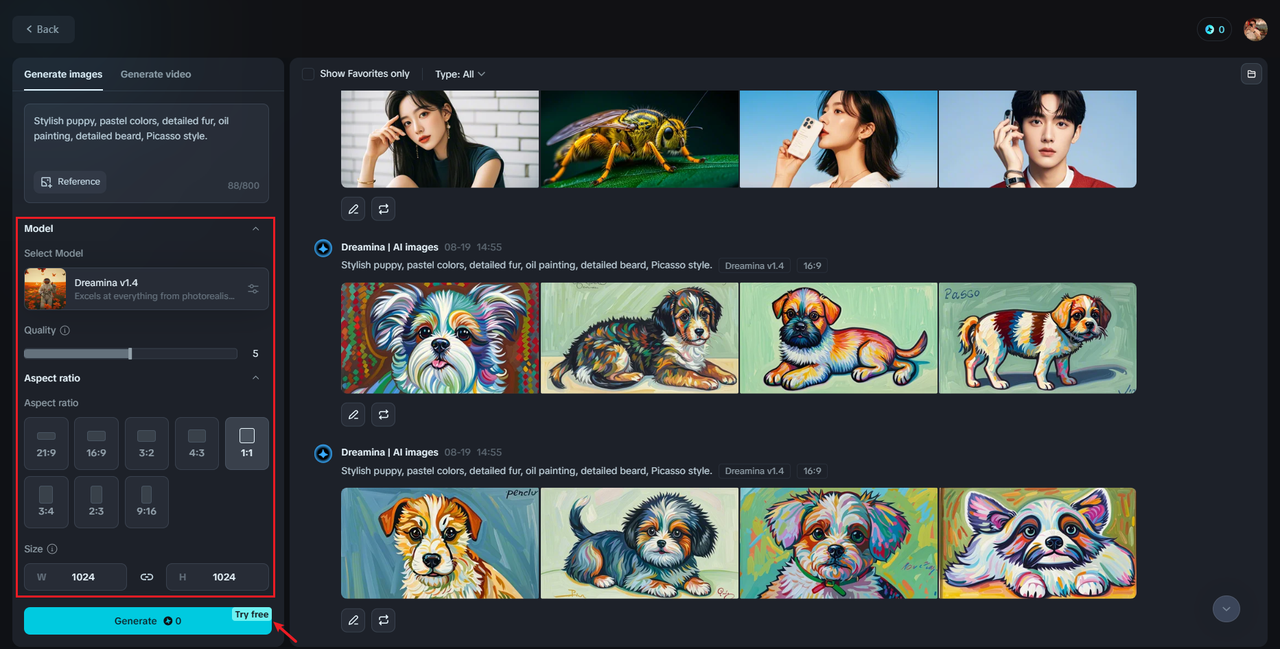Open the man with phone image
Screen dimensions: 1280x649
pyautogui.click(x=1037, y=139)
